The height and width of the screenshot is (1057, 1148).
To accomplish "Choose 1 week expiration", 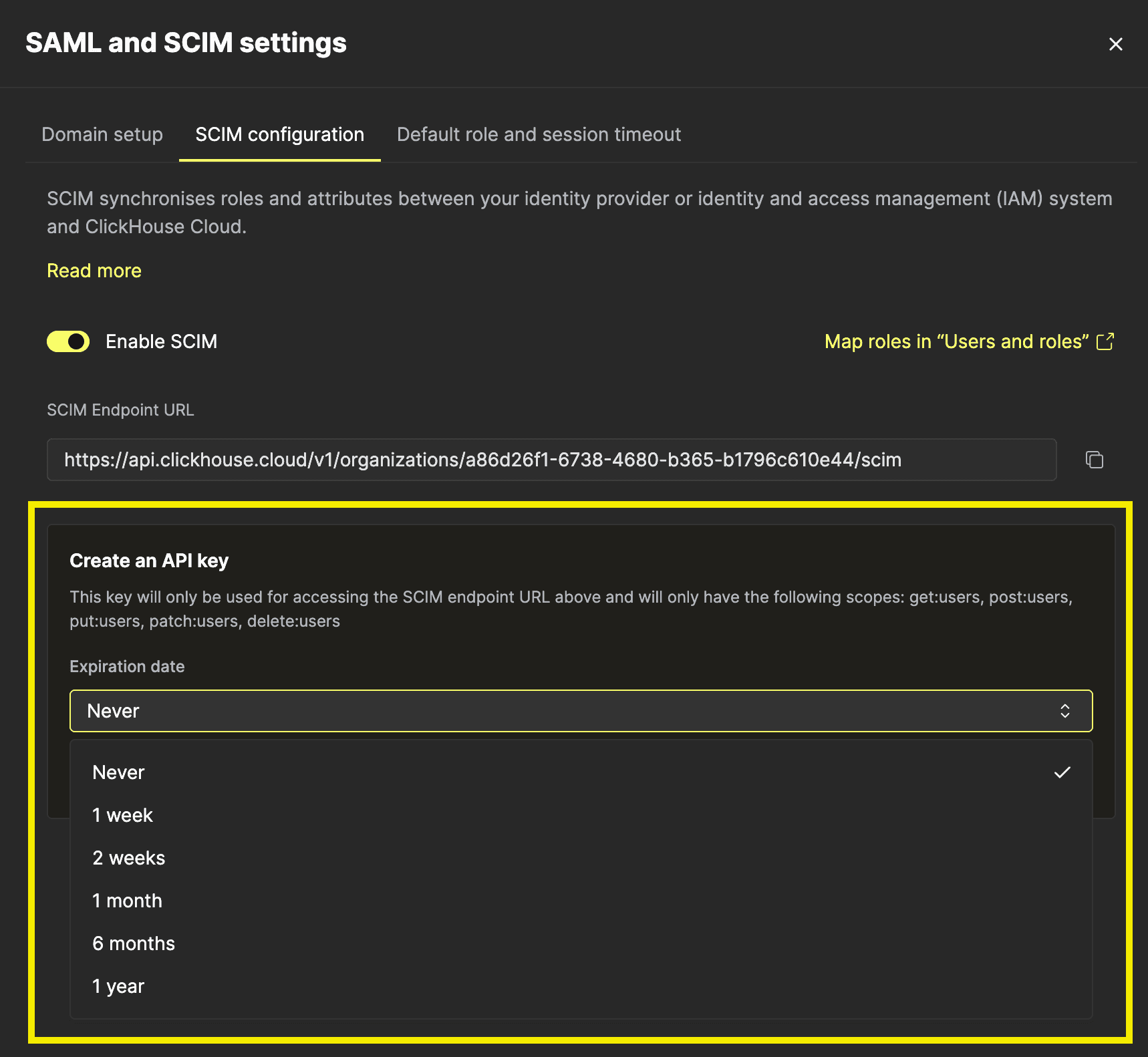I will pyautogui.click(x=581, y=815).
